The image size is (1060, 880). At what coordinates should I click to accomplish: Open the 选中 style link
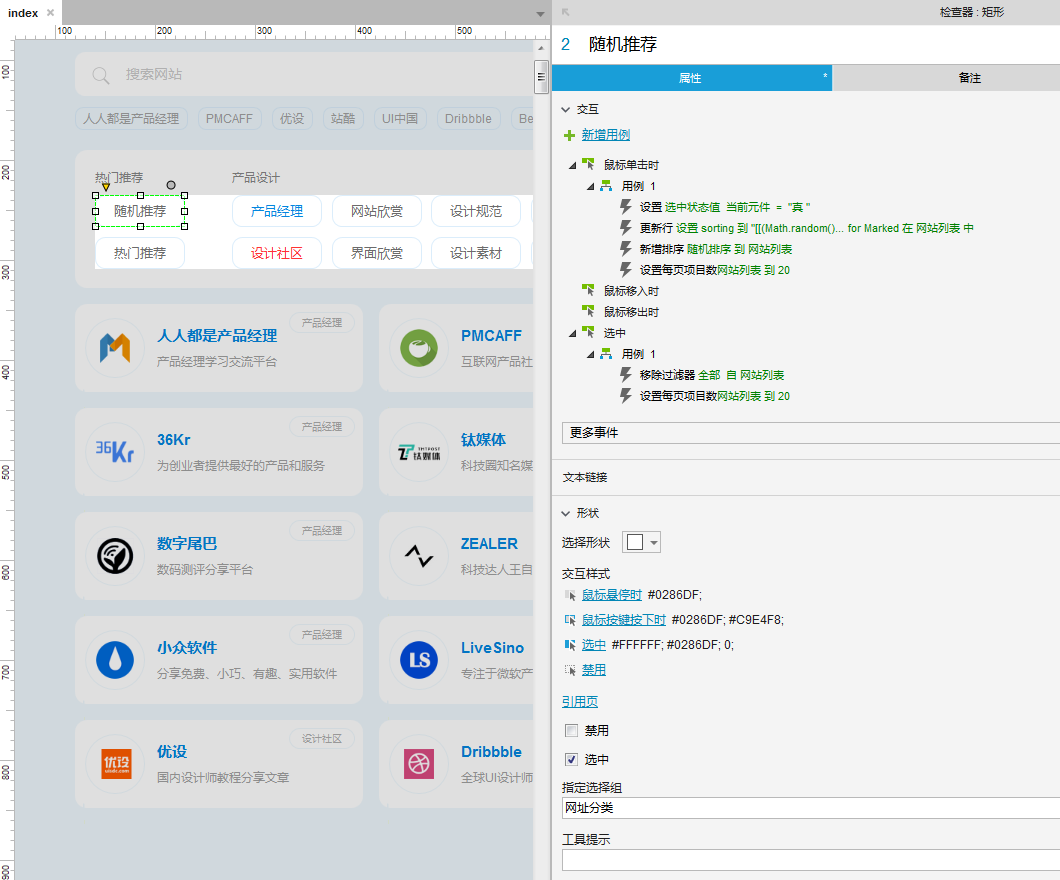pyautogui.click(x=594, y=645)
